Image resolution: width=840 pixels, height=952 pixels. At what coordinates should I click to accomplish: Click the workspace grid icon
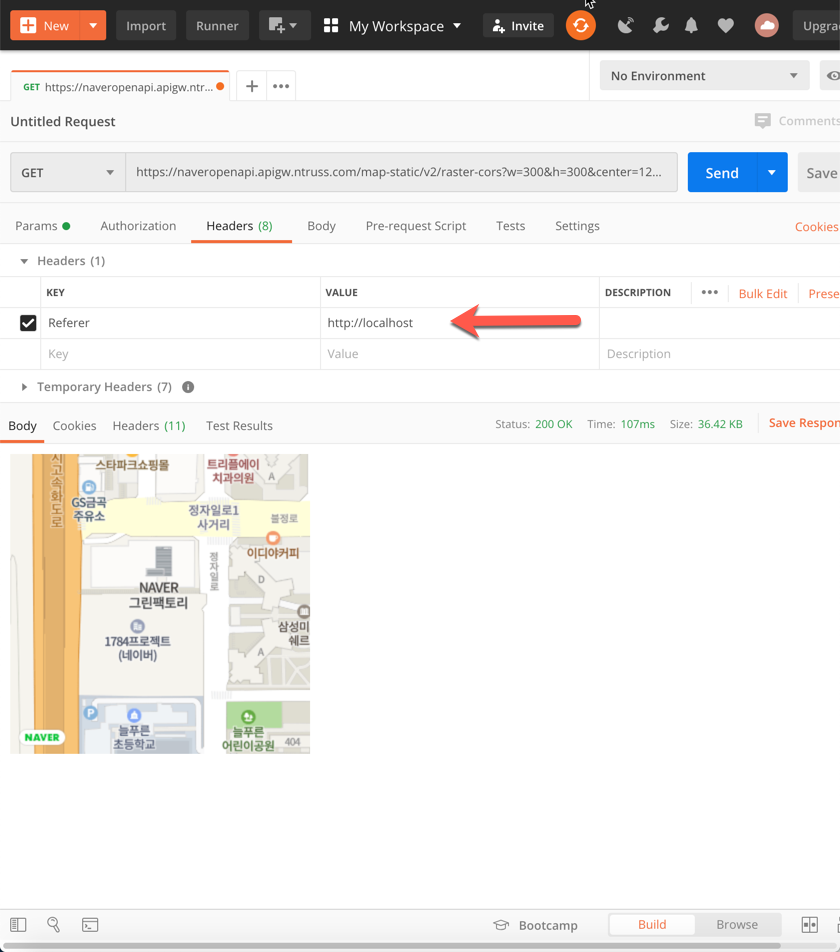coord(331,26)
